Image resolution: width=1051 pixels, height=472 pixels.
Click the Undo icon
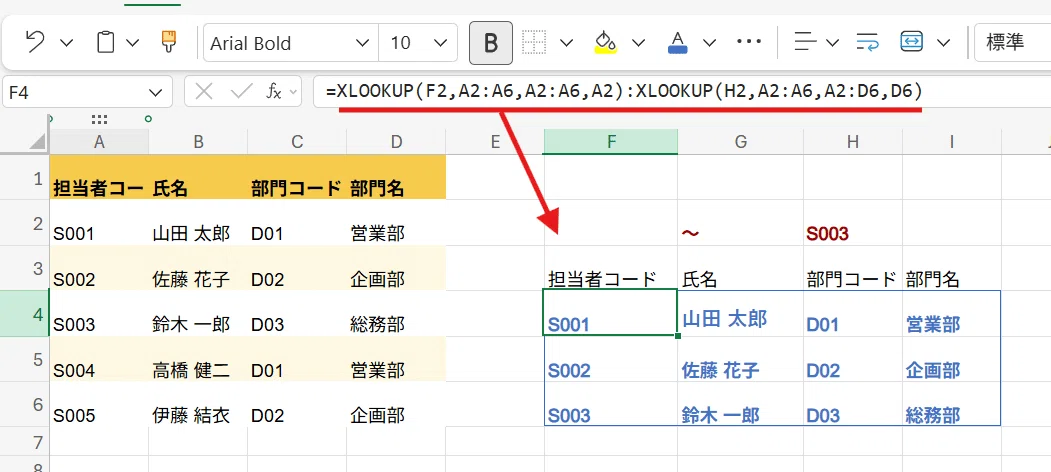(x=35, y=43)
